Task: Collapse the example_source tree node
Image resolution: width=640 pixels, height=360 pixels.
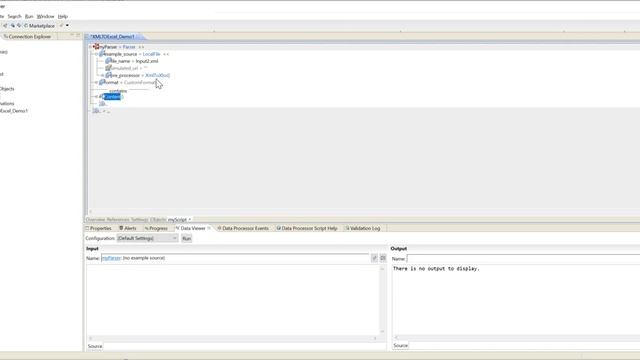Action: tap(97, 54)
